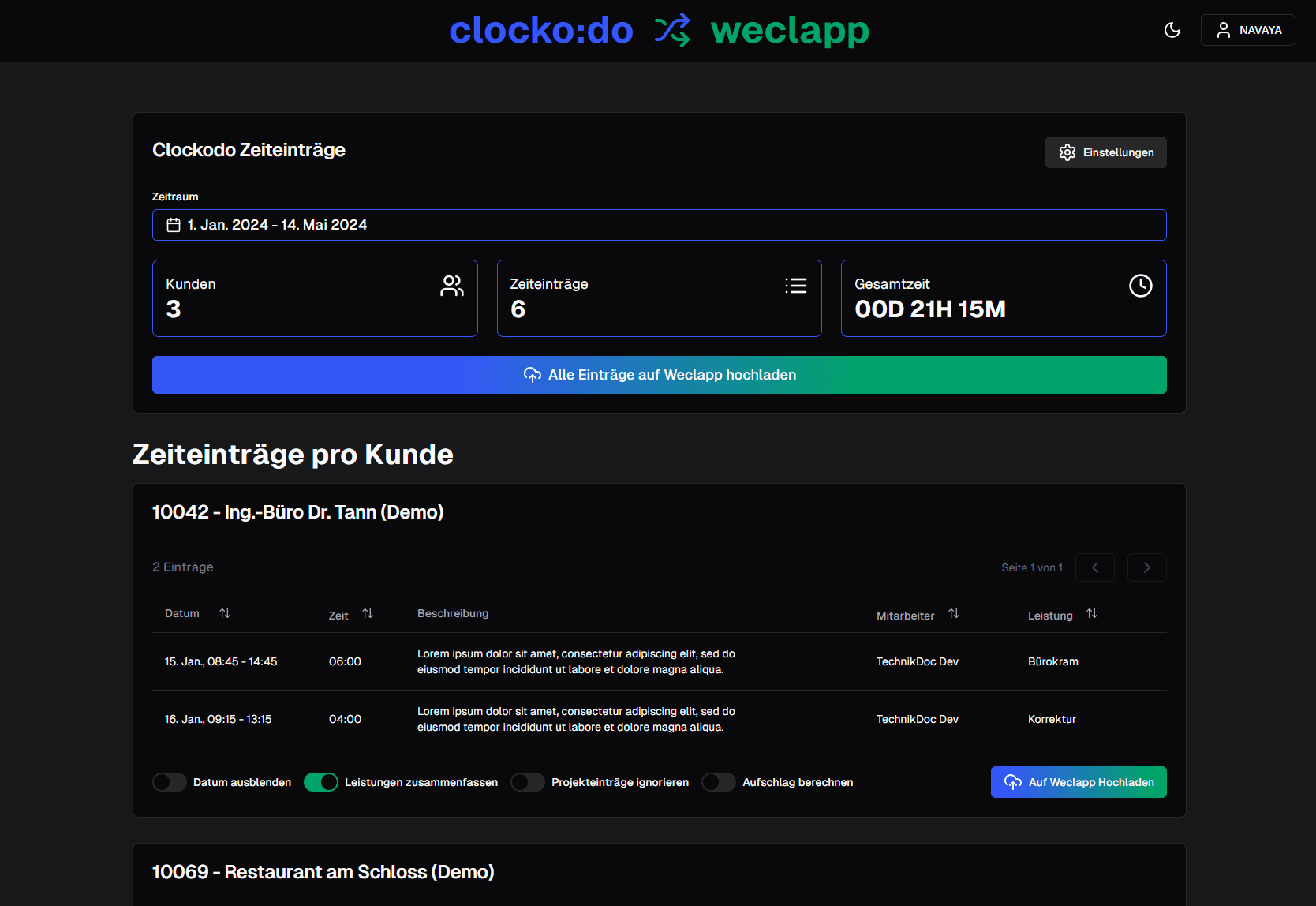
Task: Click the shuffle arrows icon between logos
Action: (672, 31)
